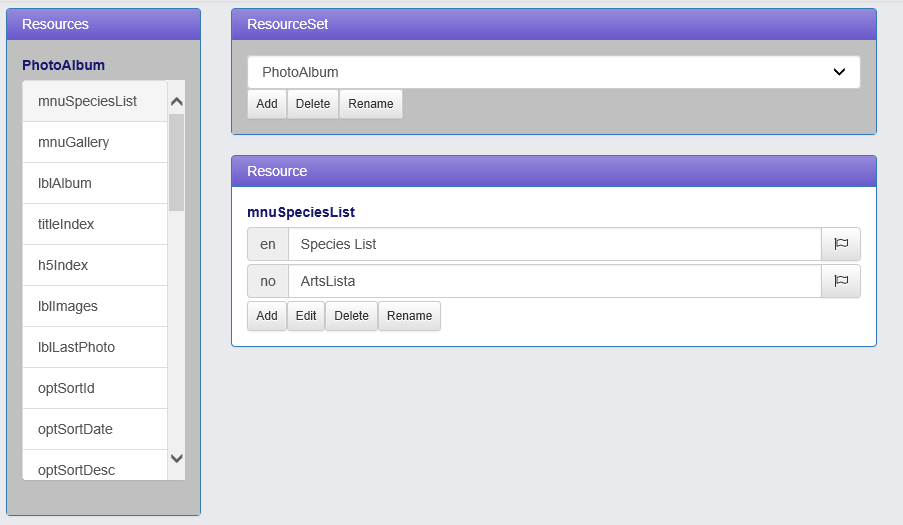
Task: Delete the PhotoAlbum ResourceSet
Action: (313, 104)
